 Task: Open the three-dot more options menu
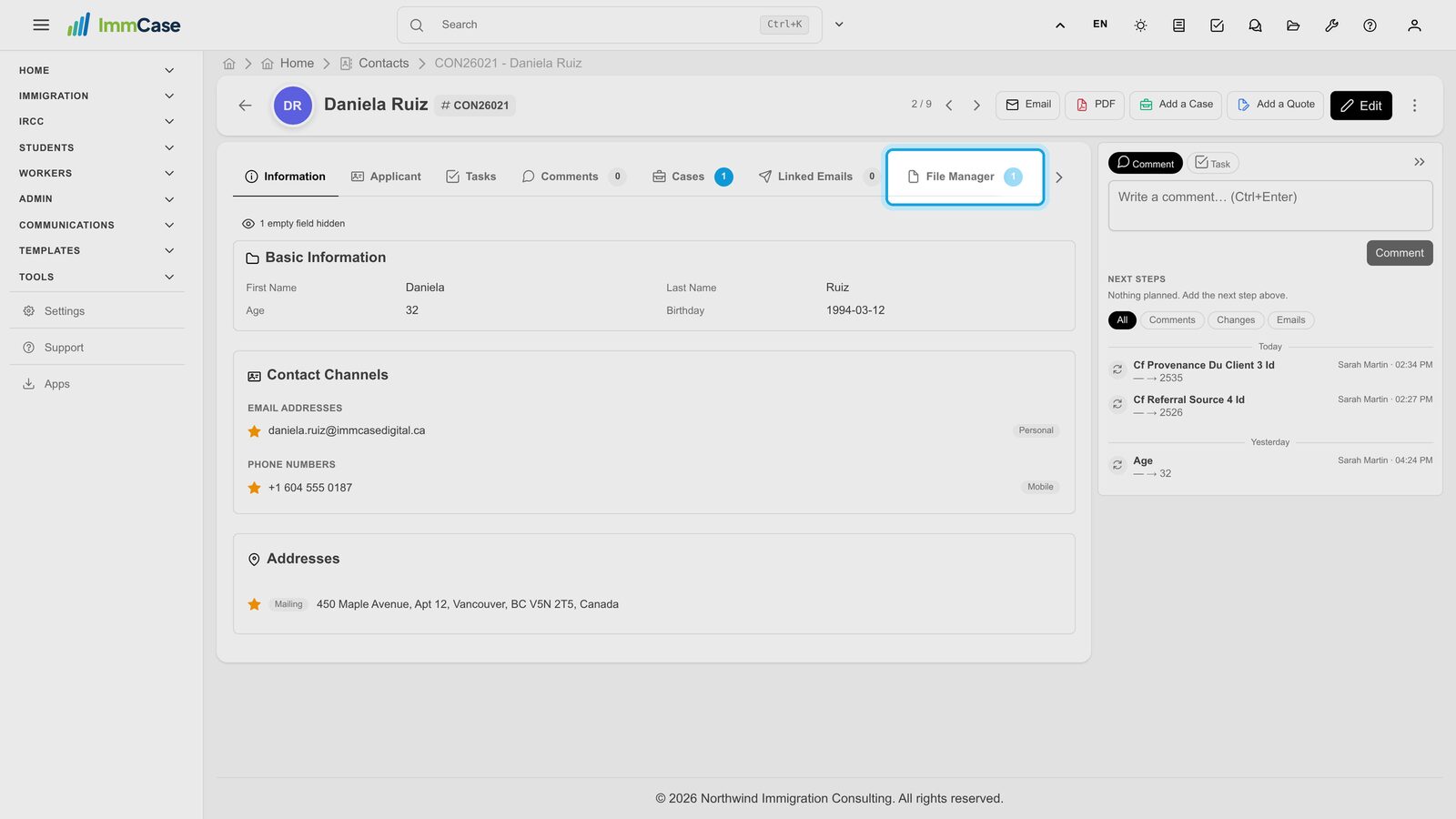tap(1414, 106)
